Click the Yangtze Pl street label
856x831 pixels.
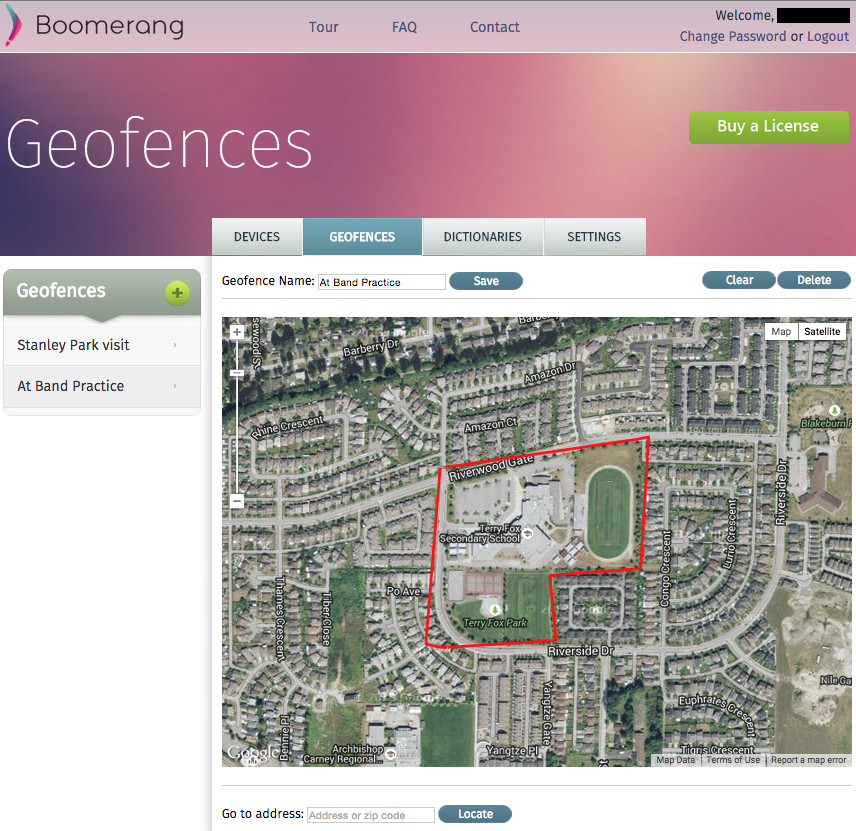(512, 751)
